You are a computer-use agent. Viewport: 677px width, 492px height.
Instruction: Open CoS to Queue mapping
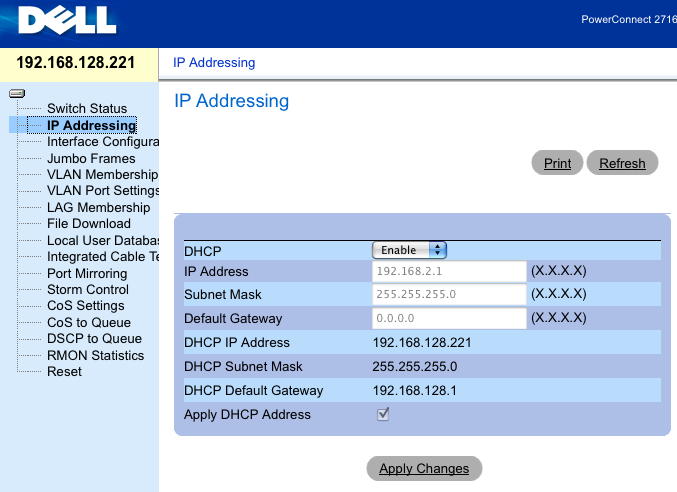click(89, 322)
